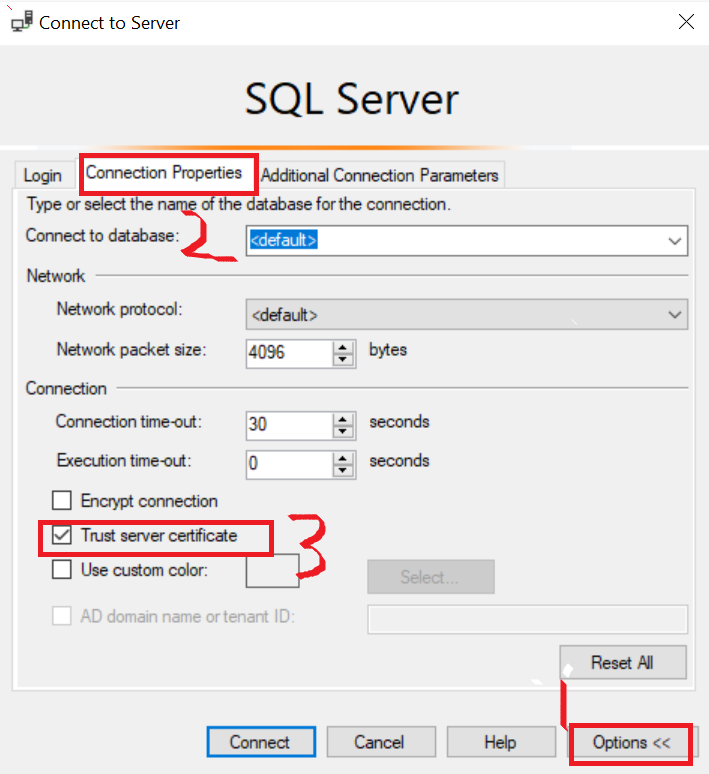Switch to the Login tab
The width and height of the screenshot is (709, 774).
[43, 175]
